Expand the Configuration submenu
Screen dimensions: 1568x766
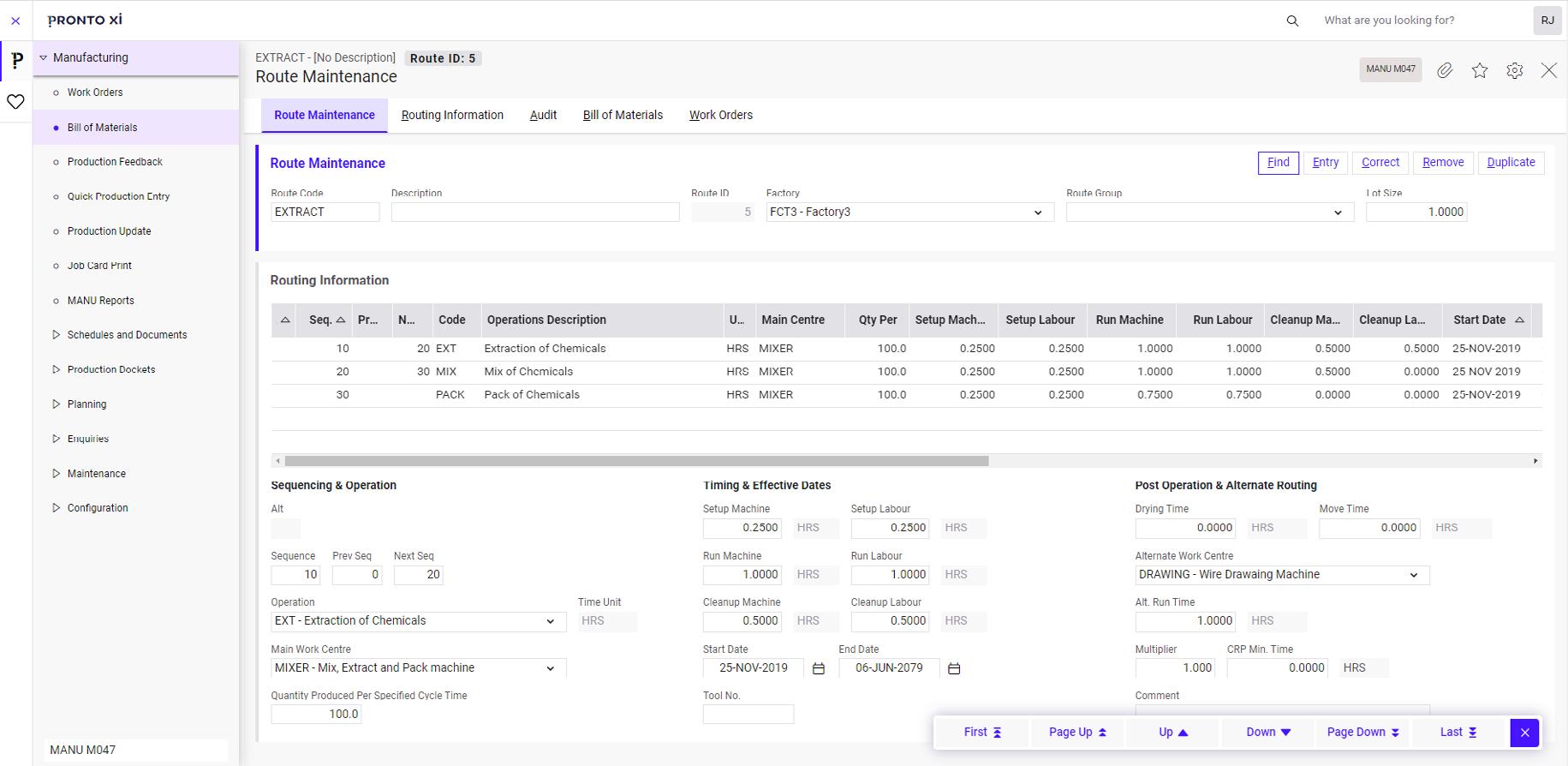pyautogui.click(x=57, y=508)
